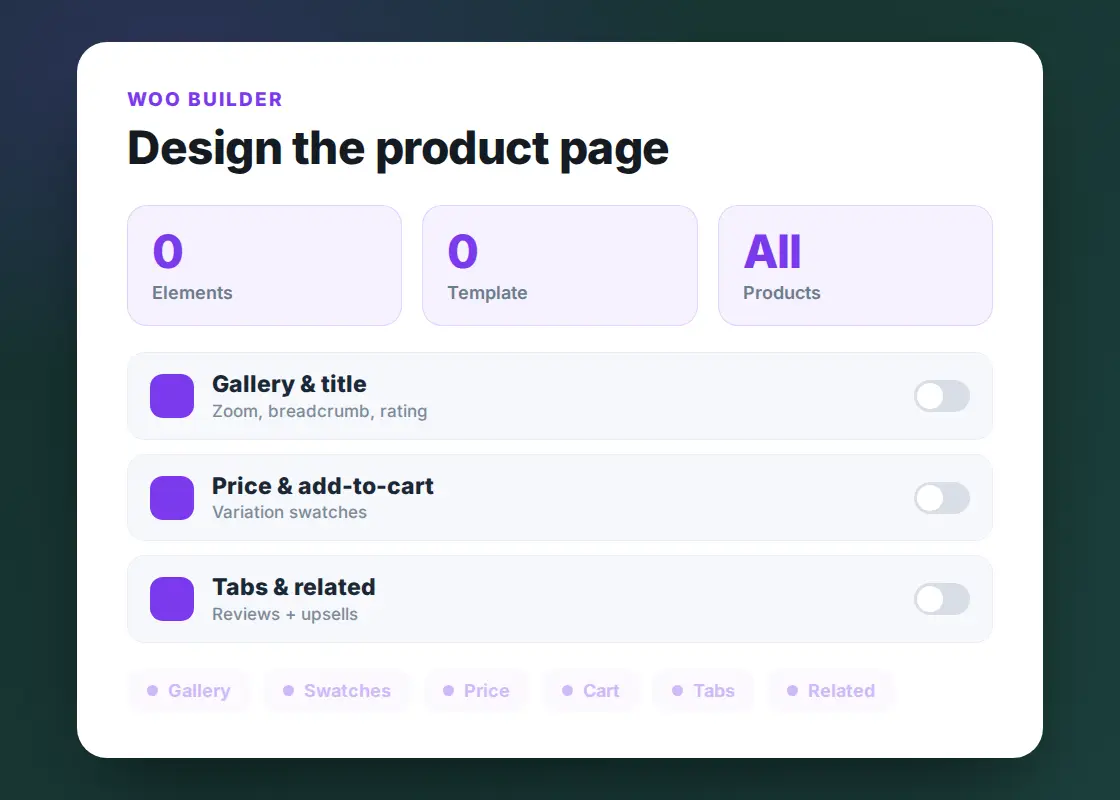Click the purple Gallery & title icon
Viewport: 1120px width, 800px height.
click(172, 396)
